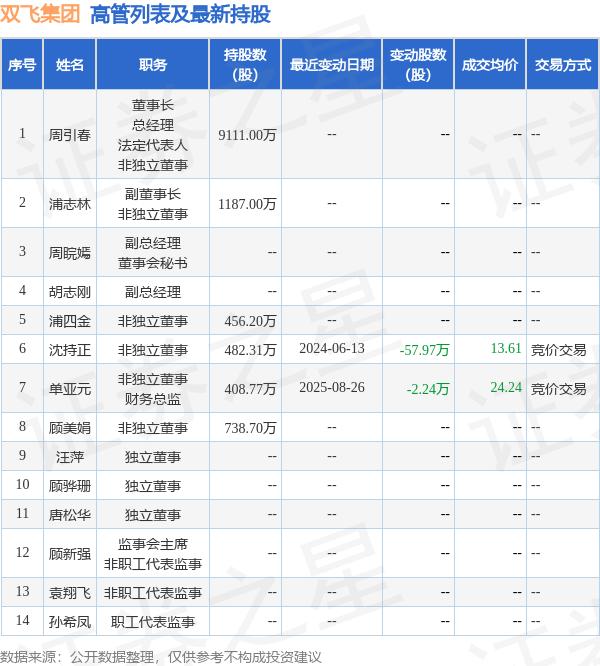Click the name 胡志刚
Viewport: 600px width, 666px height.
70,292
